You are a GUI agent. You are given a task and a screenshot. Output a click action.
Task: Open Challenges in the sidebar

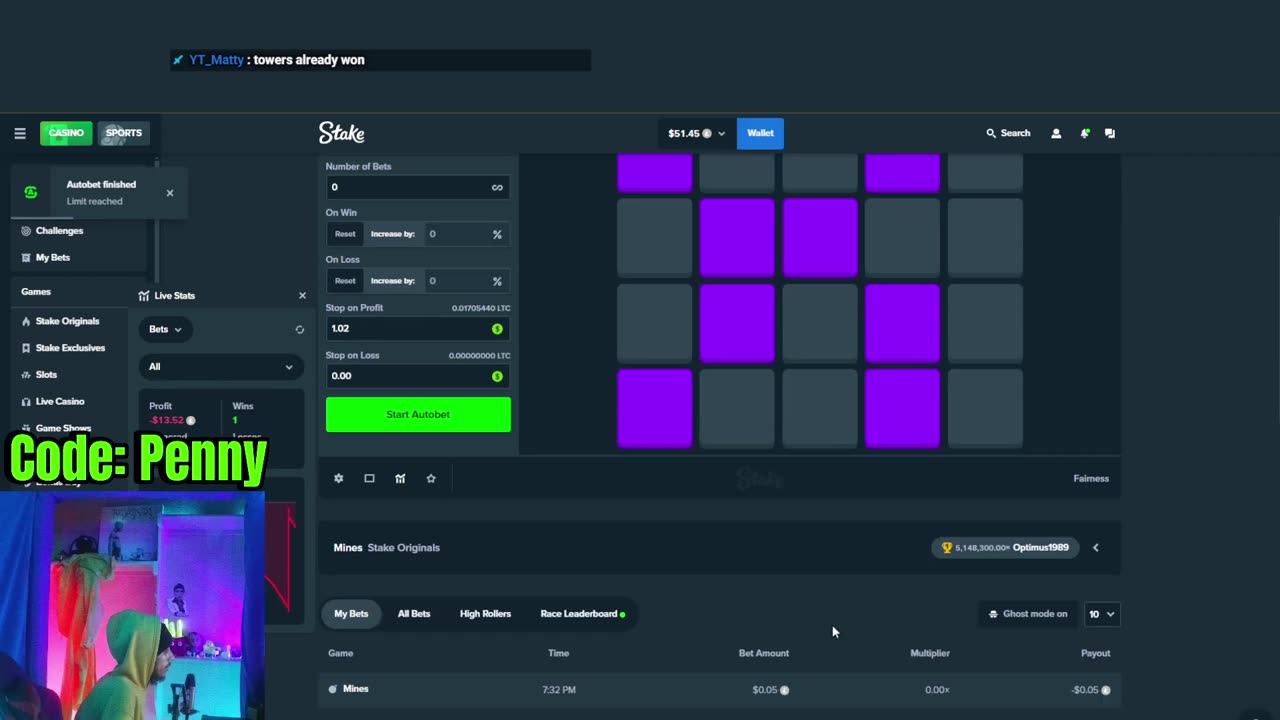tap(59, 231)
